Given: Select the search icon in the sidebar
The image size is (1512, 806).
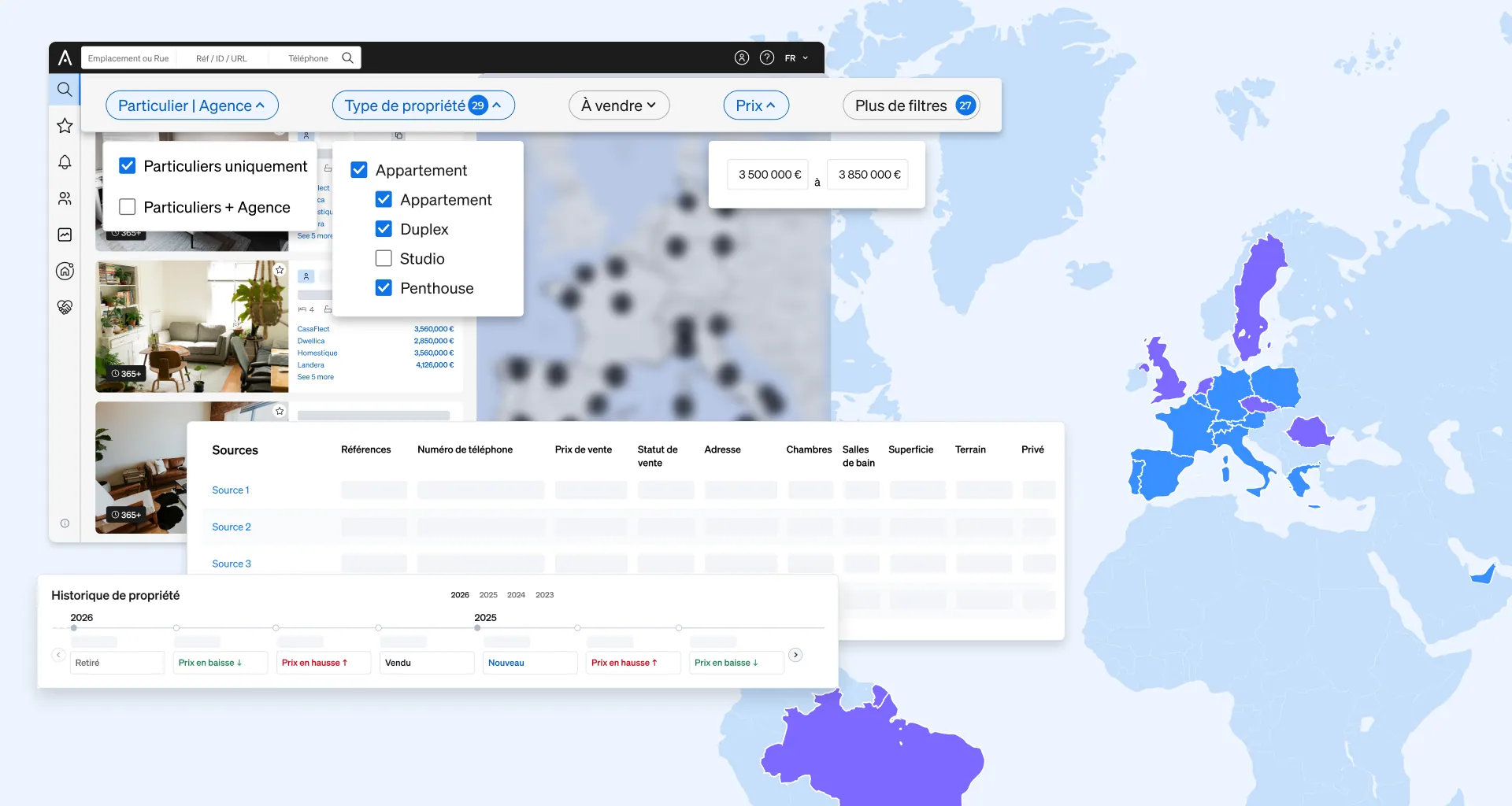Looking at the screenshot, I should 65,90.
